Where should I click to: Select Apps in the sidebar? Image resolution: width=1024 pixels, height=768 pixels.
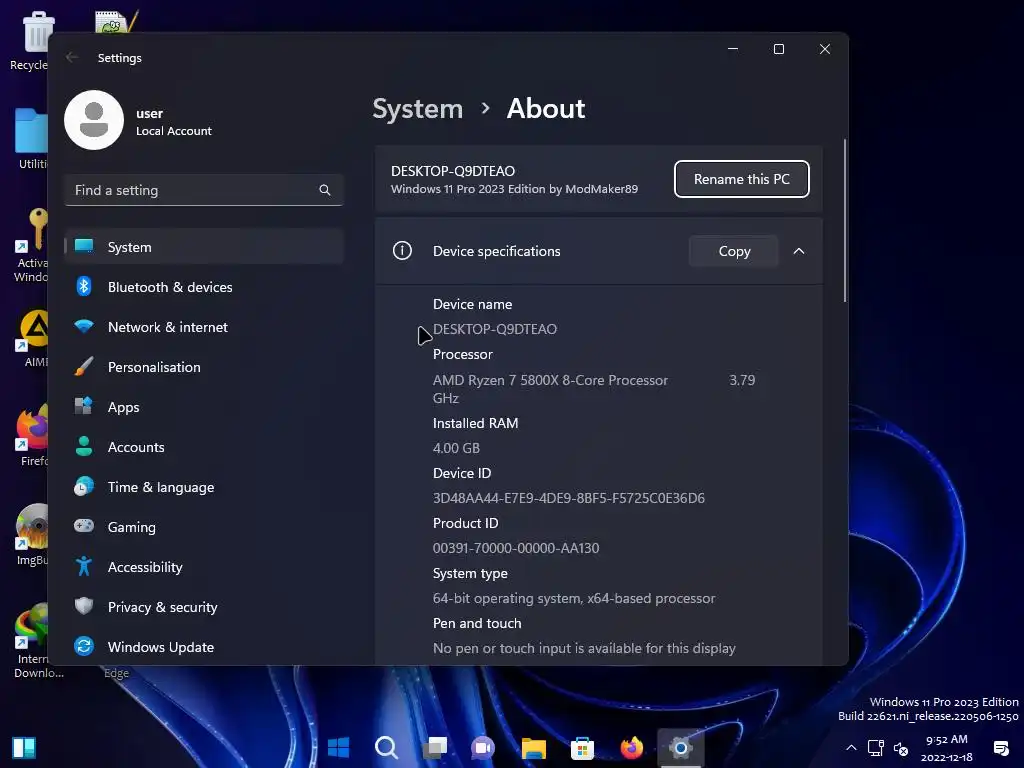pos(204,406)
